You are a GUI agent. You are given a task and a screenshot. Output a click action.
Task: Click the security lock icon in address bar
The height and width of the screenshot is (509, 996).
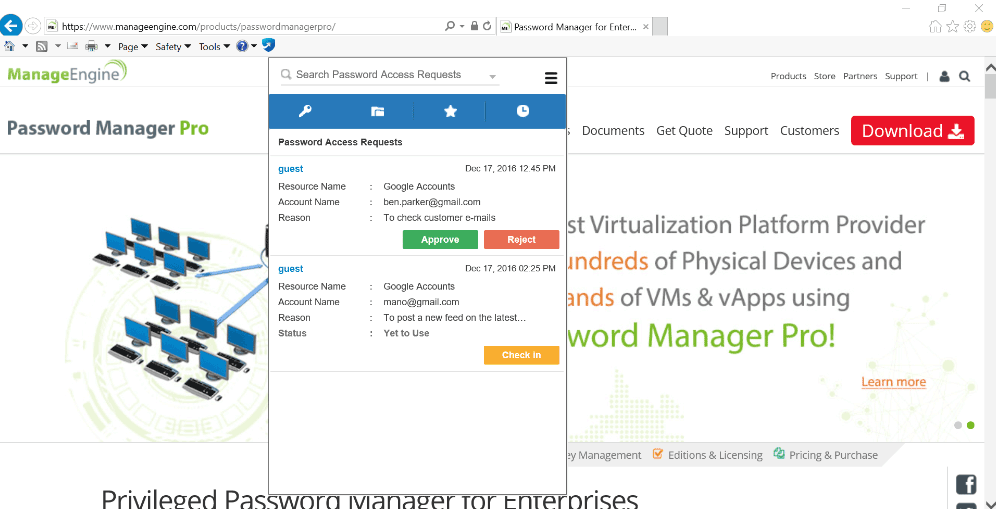474,26
